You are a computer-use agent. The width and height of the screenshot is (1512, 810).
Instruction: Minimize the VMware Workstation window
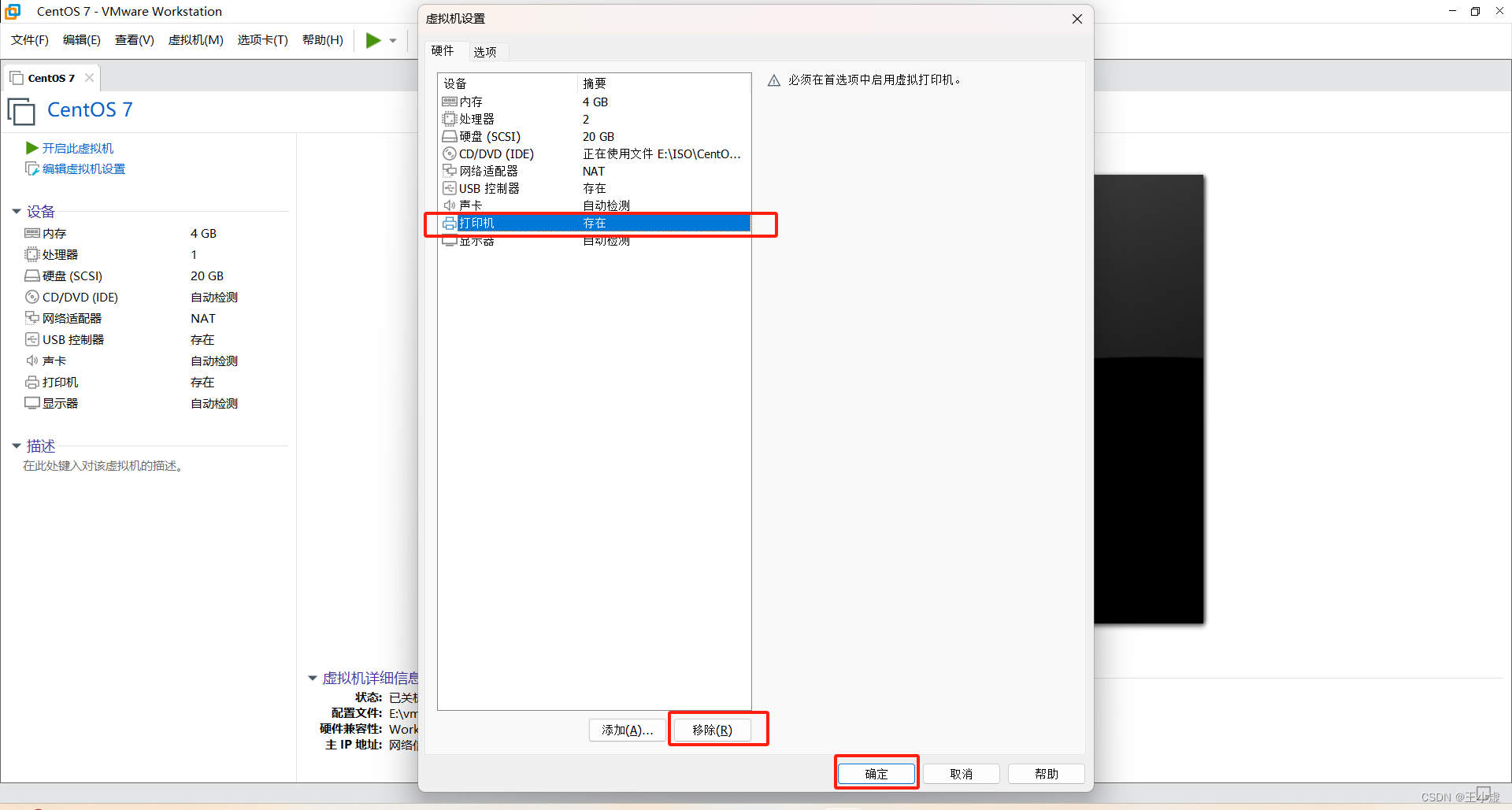tap(1452, 11)
